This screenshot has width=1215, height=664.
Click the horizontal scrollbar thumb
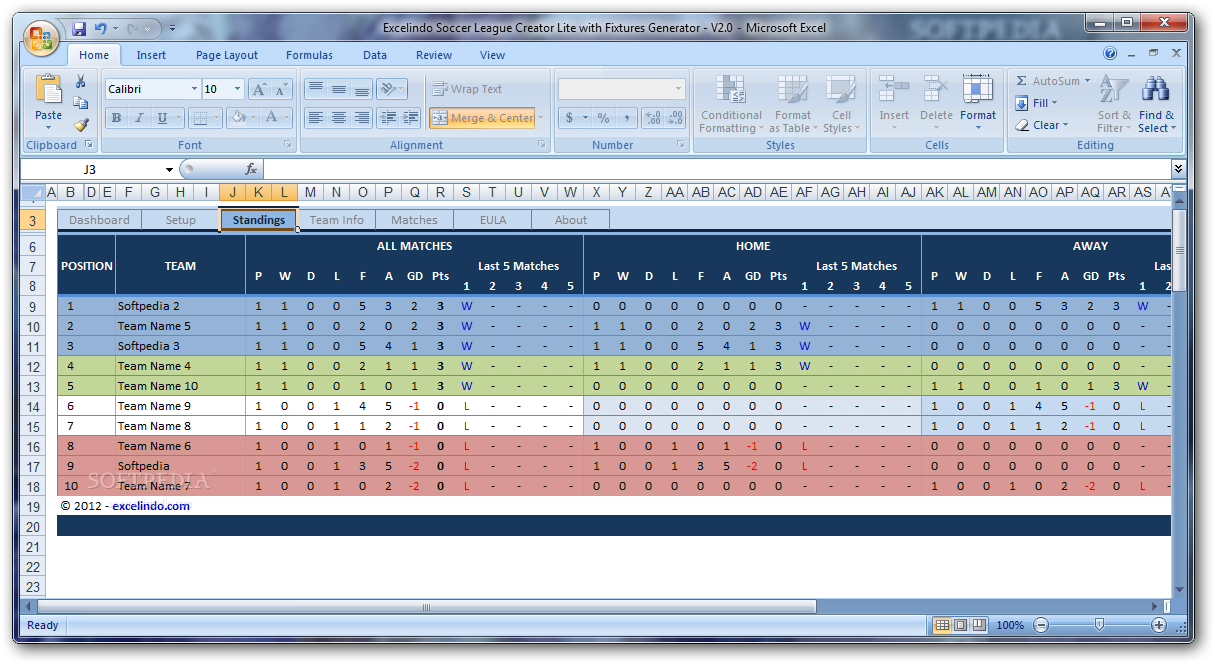(426, 606)
